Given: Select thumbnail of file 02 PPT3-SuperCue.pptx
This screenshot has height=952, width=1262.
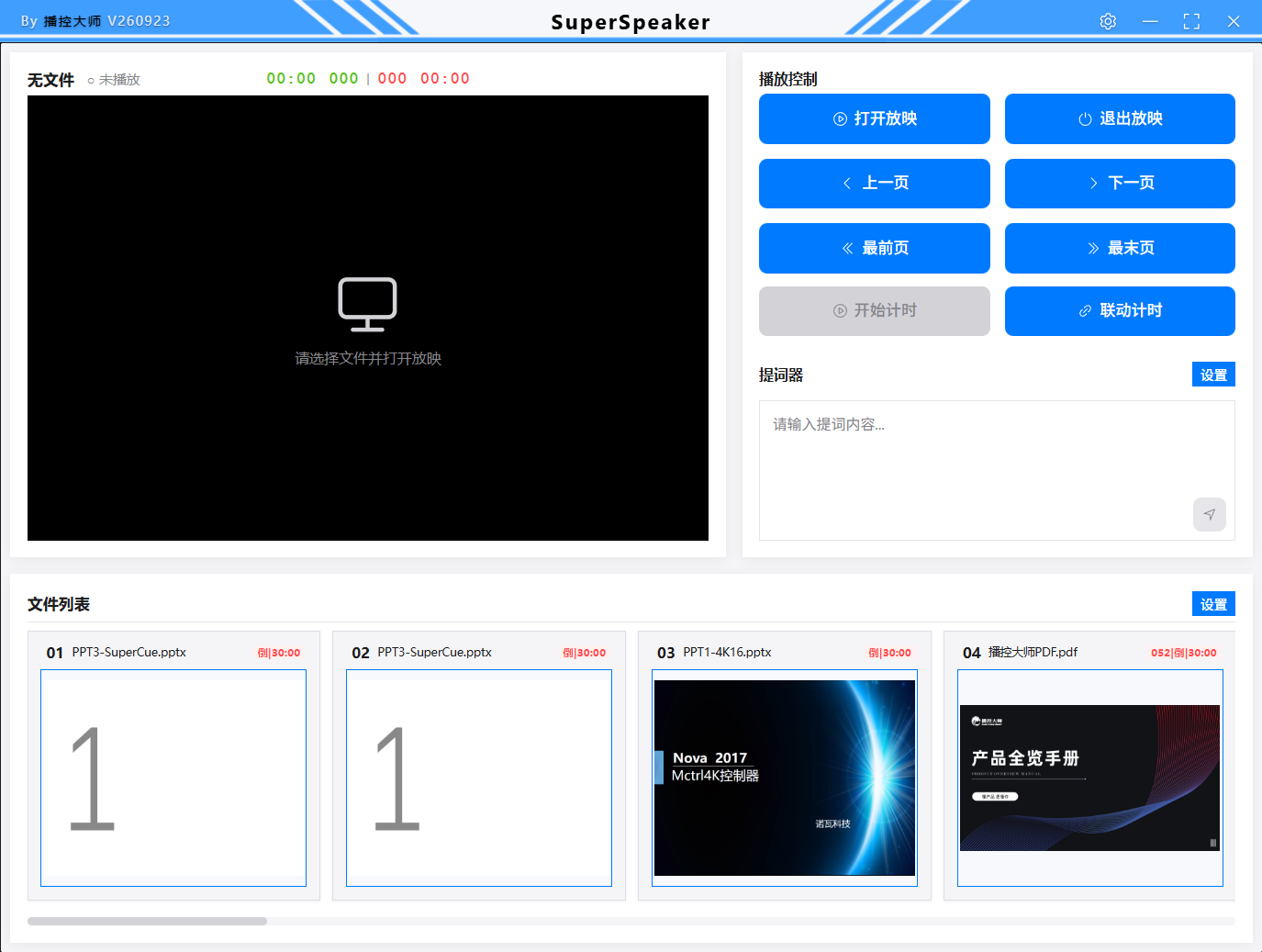Looking at the screenshot, I should pos(479,778).
